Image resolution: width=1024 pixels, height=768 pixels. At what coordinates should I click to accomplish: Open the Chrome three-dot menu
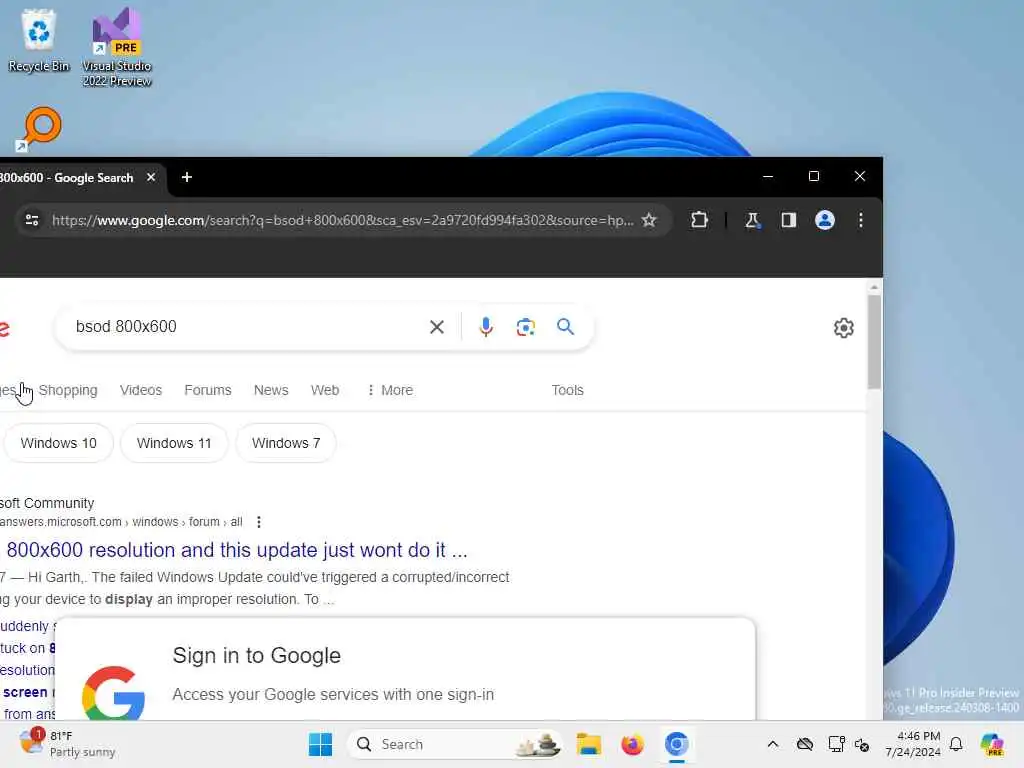point(861,220)
